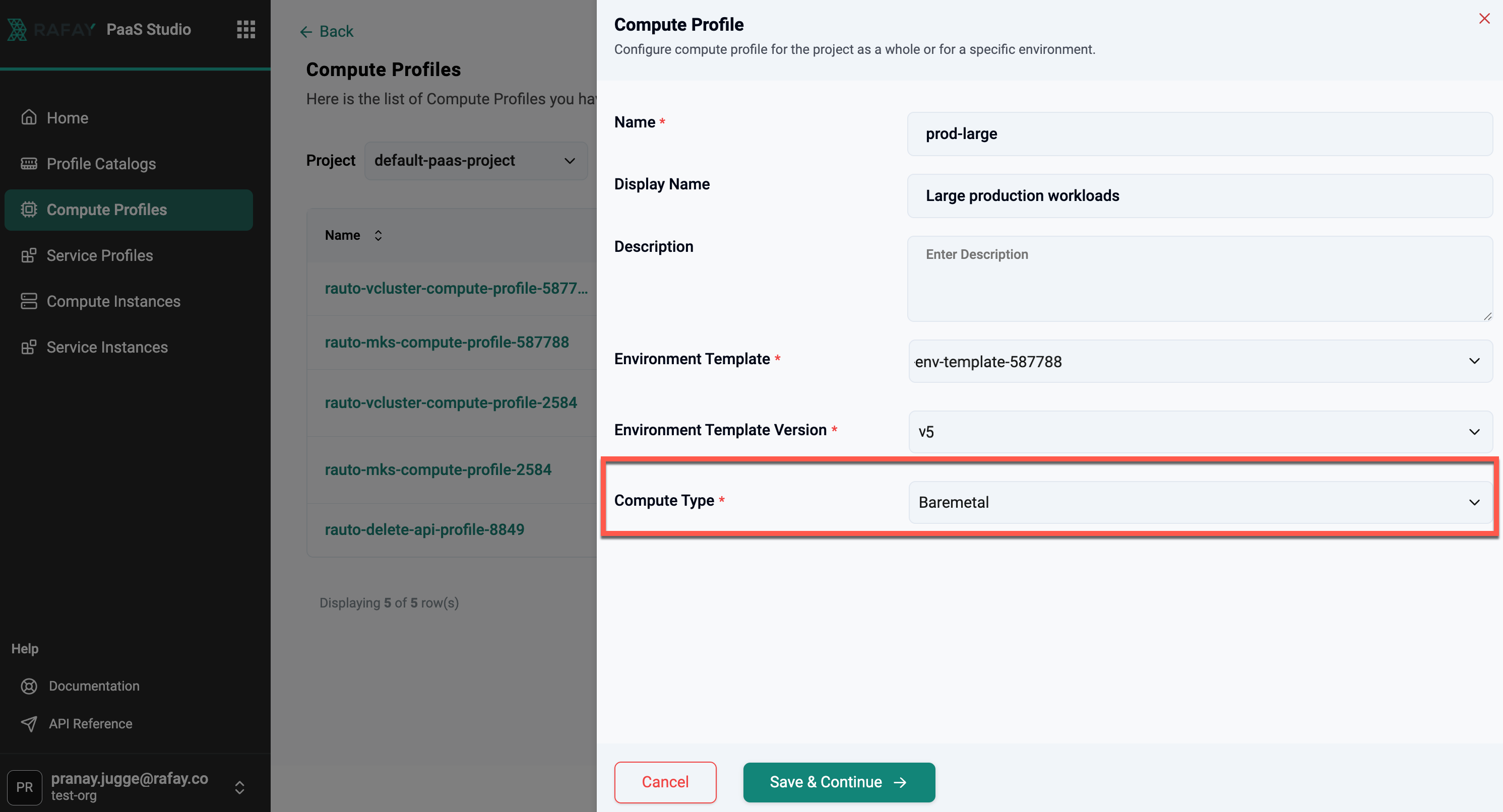Click Save & Continue button
This screenshot has height=812, width=1503.
tap(838, 782)
